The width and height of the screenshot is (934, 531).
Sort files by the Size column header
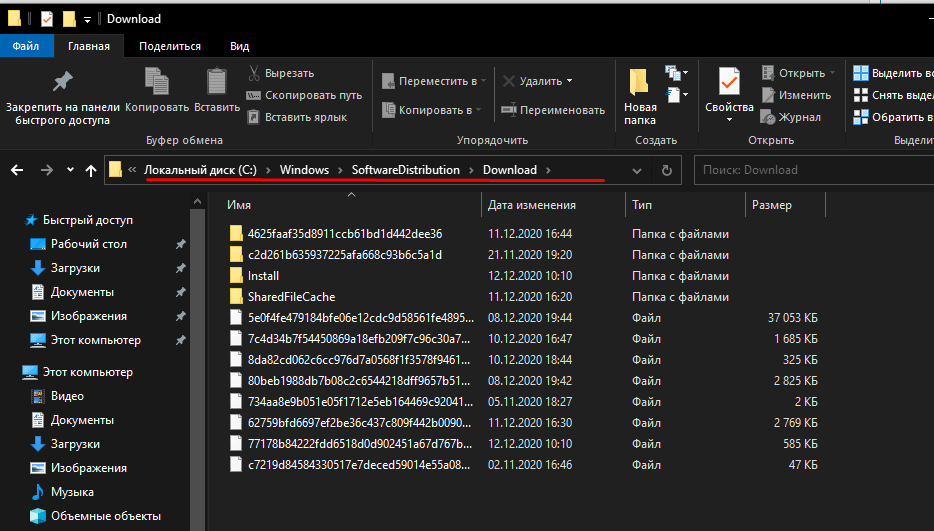pos(772,205)
